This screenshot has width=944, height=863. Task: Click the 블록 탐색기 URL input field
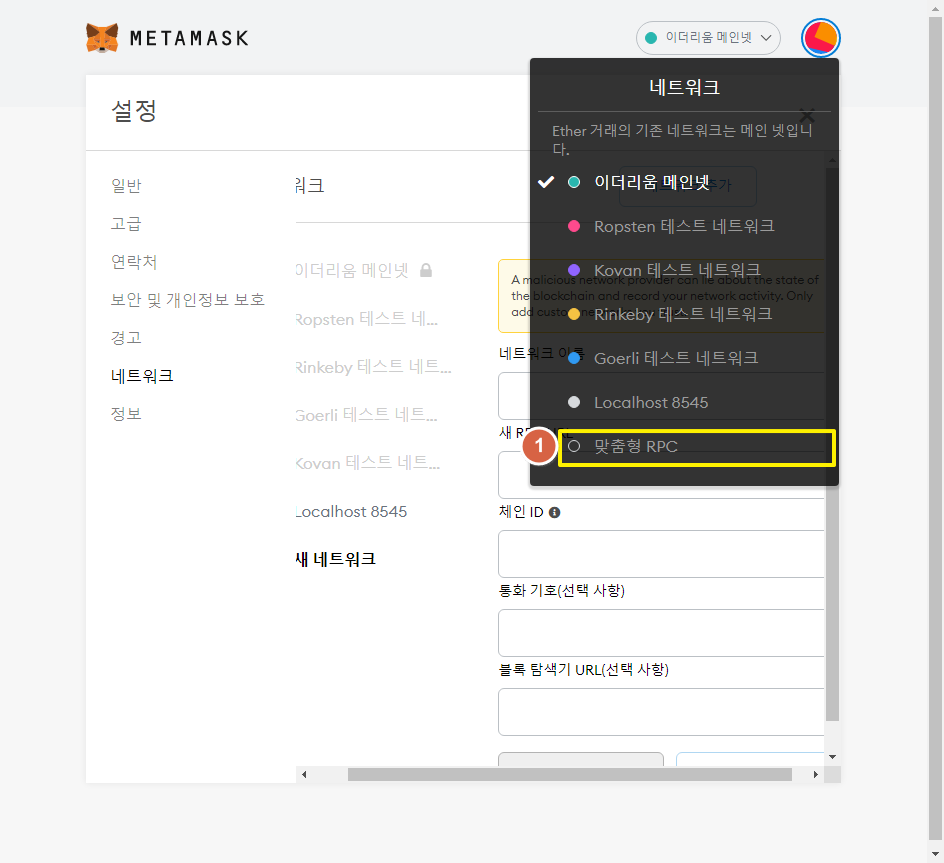661,712
